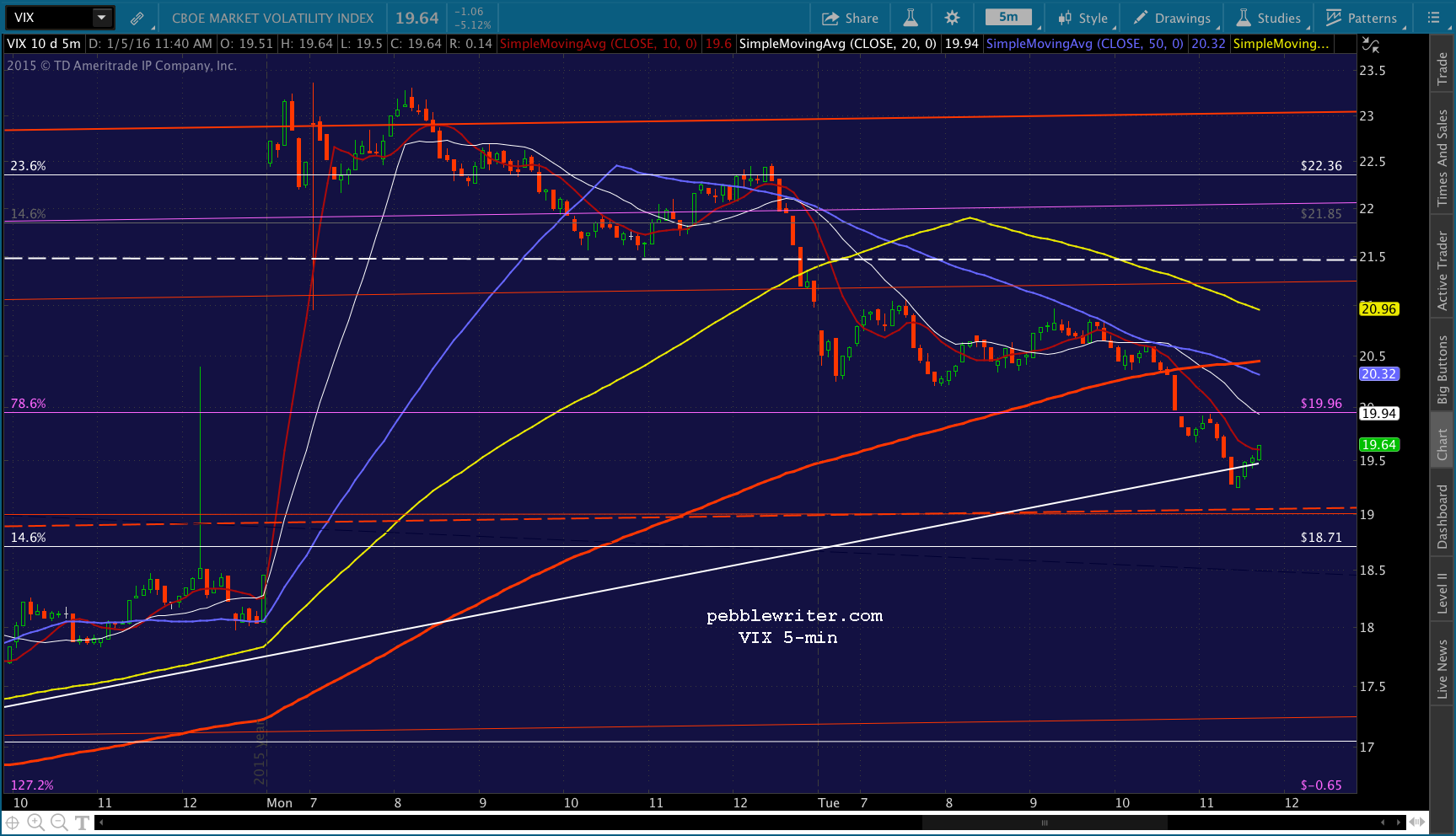Click the white 19.94 price bubble
Viewport: 1456px width, 836px height.
pyautogui.click(x=1379, y=414)
